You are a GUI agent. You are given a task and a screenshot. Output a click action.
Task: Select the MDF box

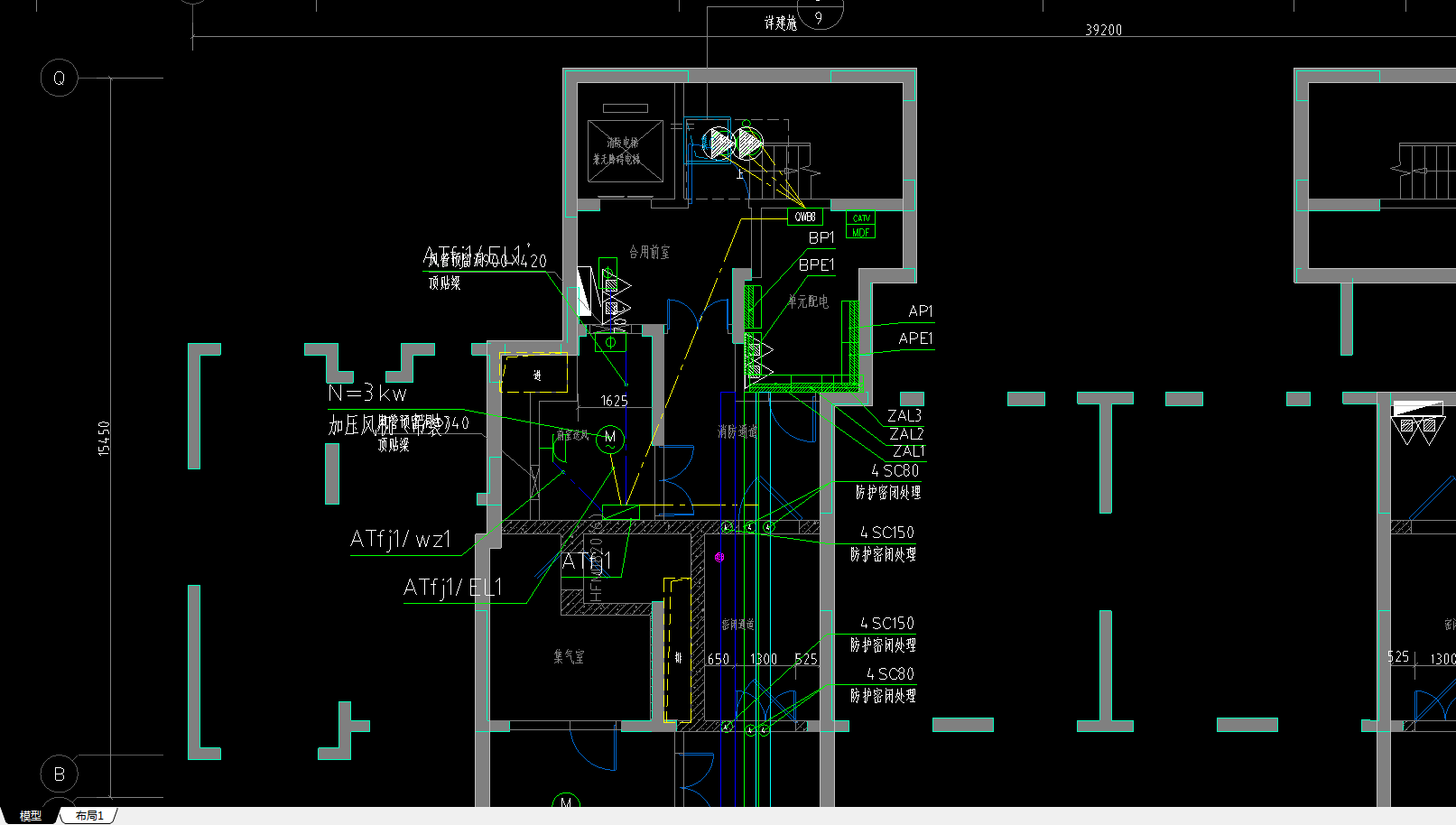(x=861, y=232)
